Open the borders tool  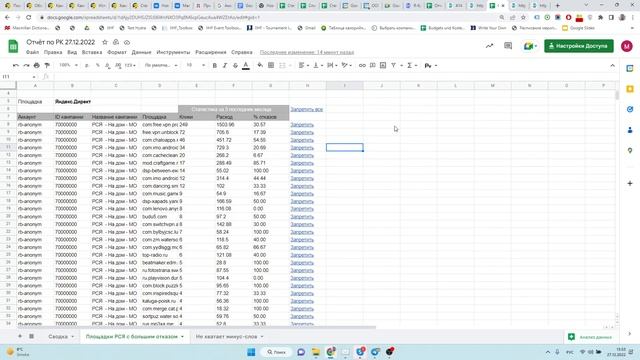[x=271, y=65]
